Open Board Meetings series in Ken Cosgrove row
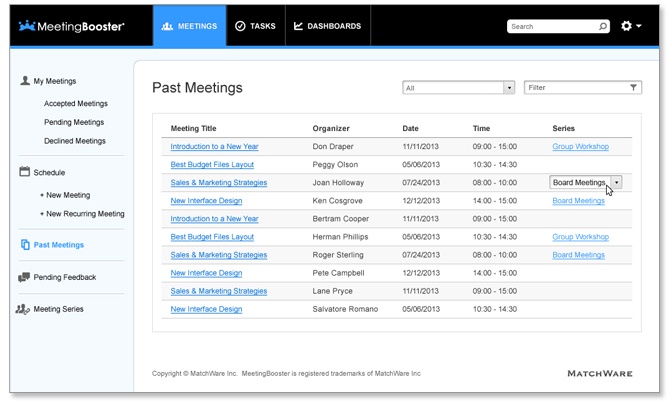Image resolution: width=669 pixels, height=404 pixels. 579,201
